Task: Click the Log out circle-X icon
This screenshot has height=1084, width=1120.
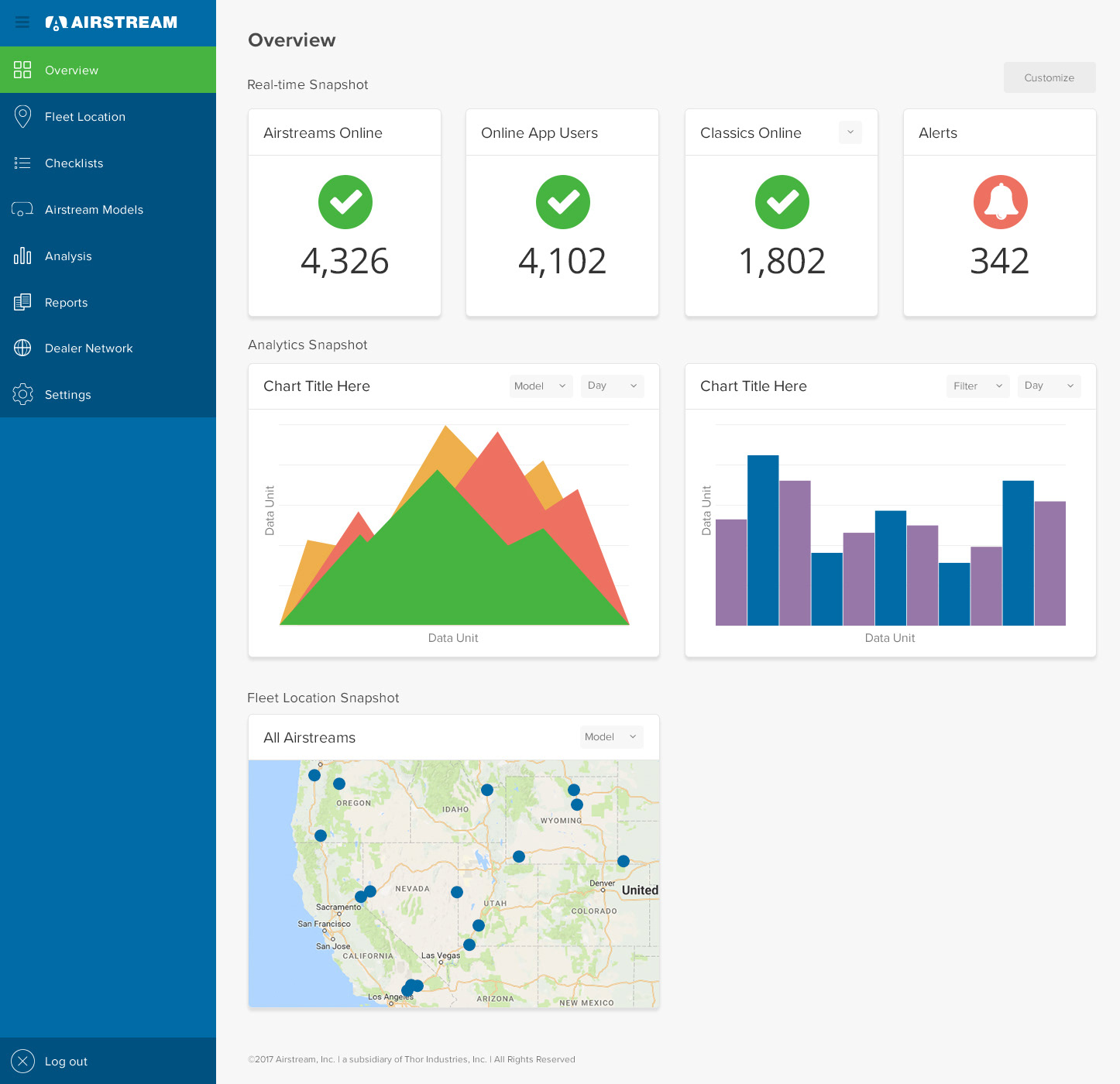Action: click(x=22, y=1061)
